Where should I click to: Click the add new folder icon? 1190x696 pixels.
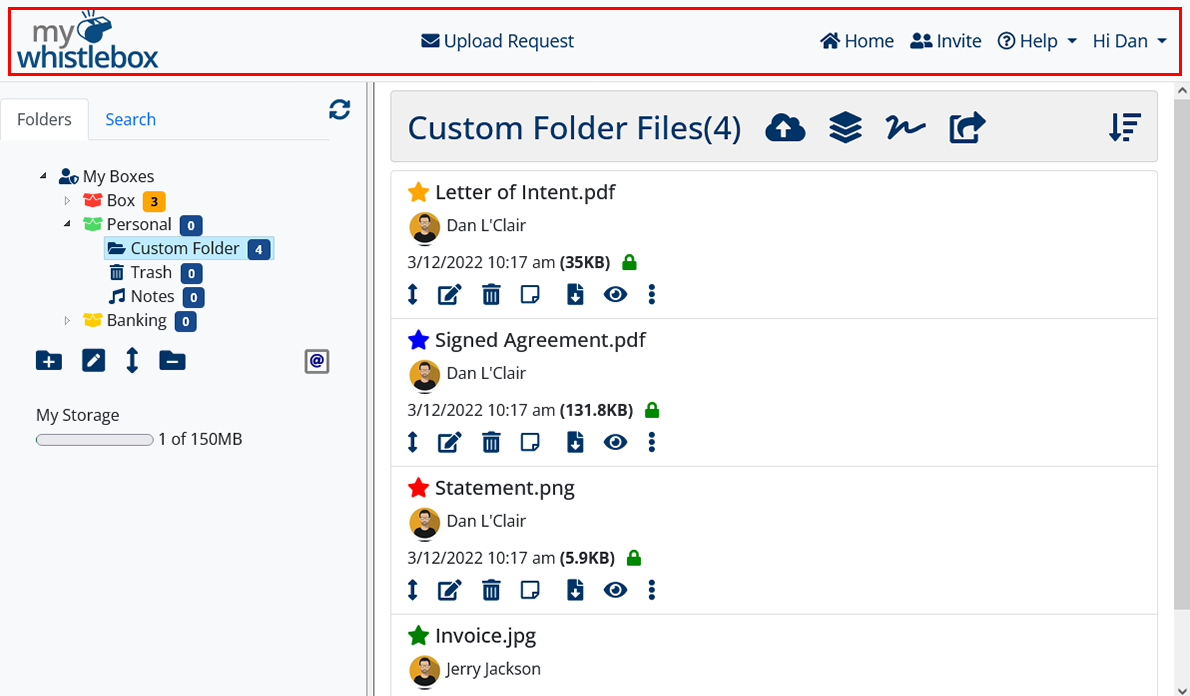tap(48, 361)
